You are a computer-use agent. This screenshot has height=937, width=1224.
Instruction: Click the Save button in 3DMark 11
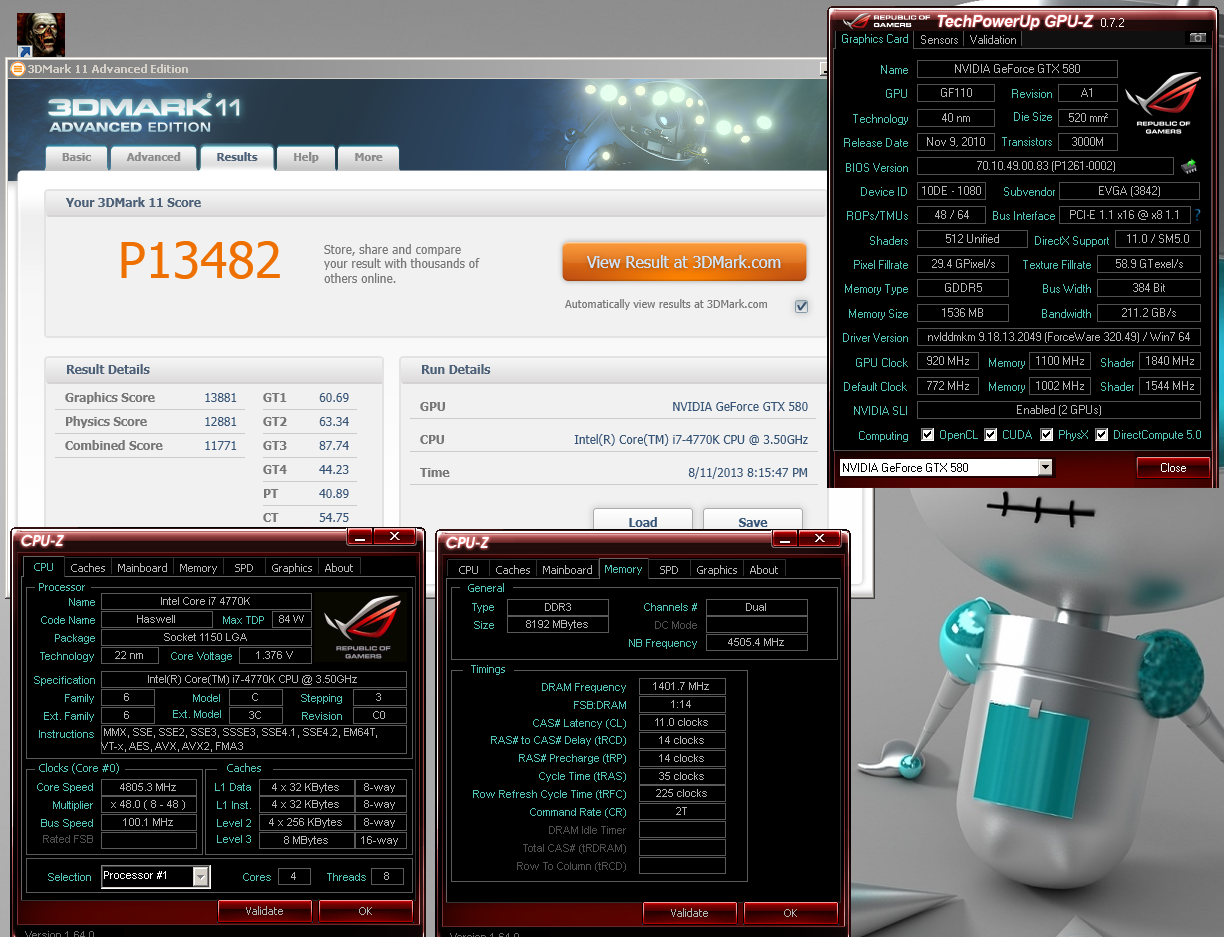[753, 521]
